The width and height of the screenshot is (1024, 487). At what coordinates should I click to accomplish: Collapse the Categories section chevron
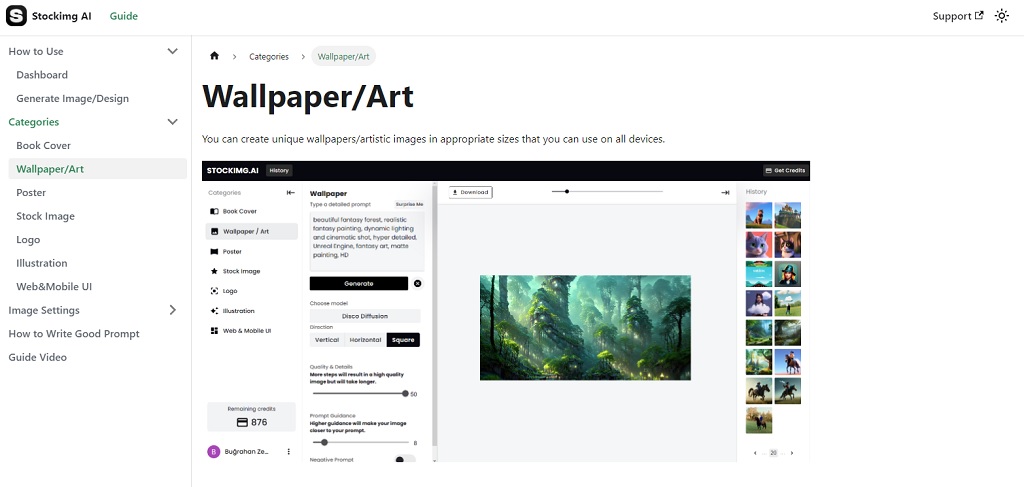(172, 122)
